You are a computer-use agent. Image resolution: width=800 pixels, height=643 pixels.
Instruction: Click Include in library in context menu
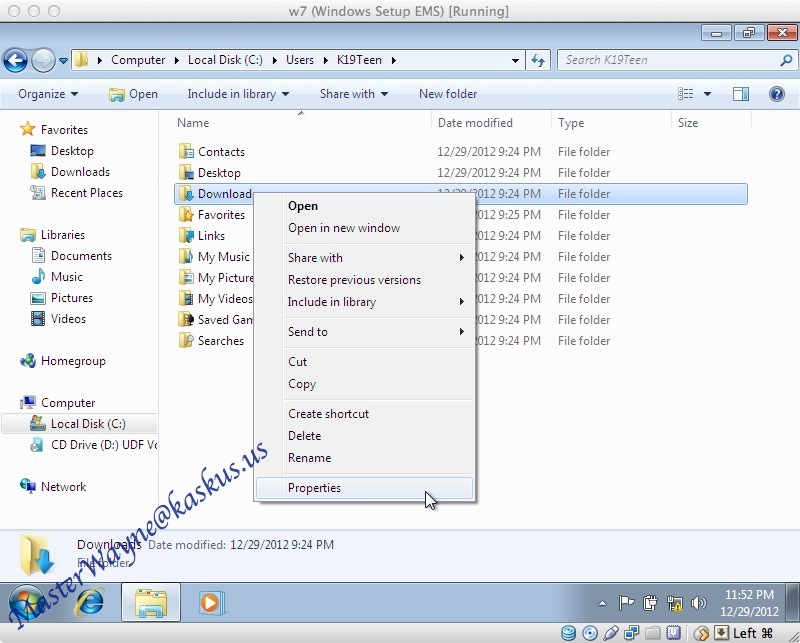(x=364, y=302)
